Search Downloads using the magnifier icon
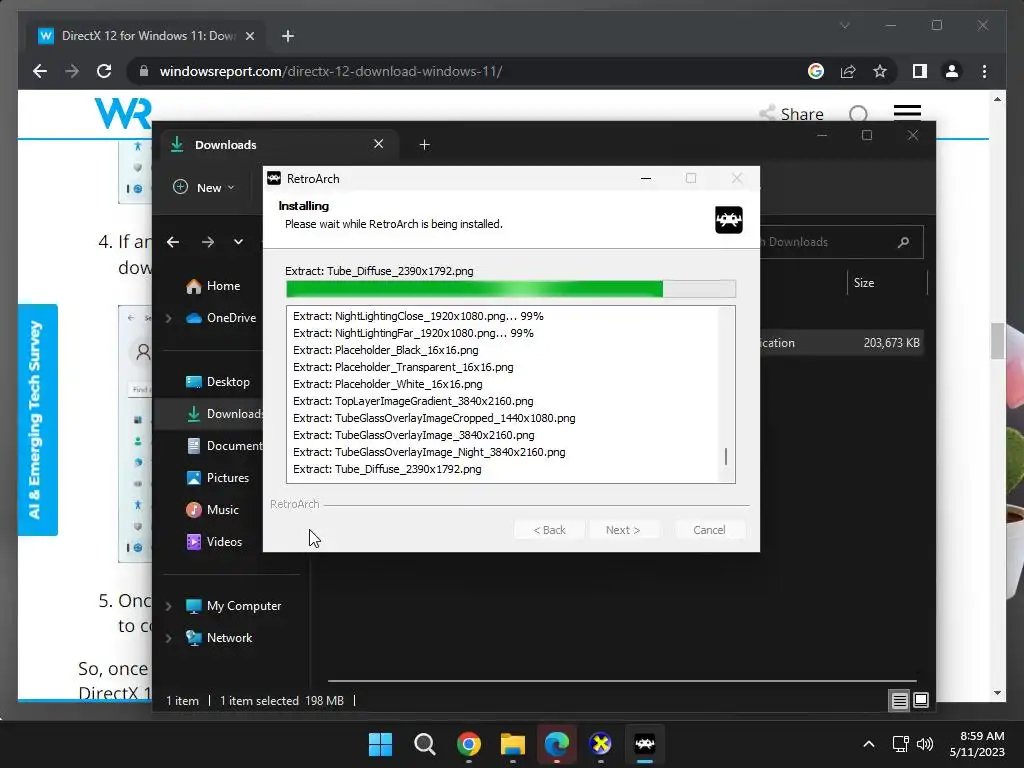 point(904,242)
